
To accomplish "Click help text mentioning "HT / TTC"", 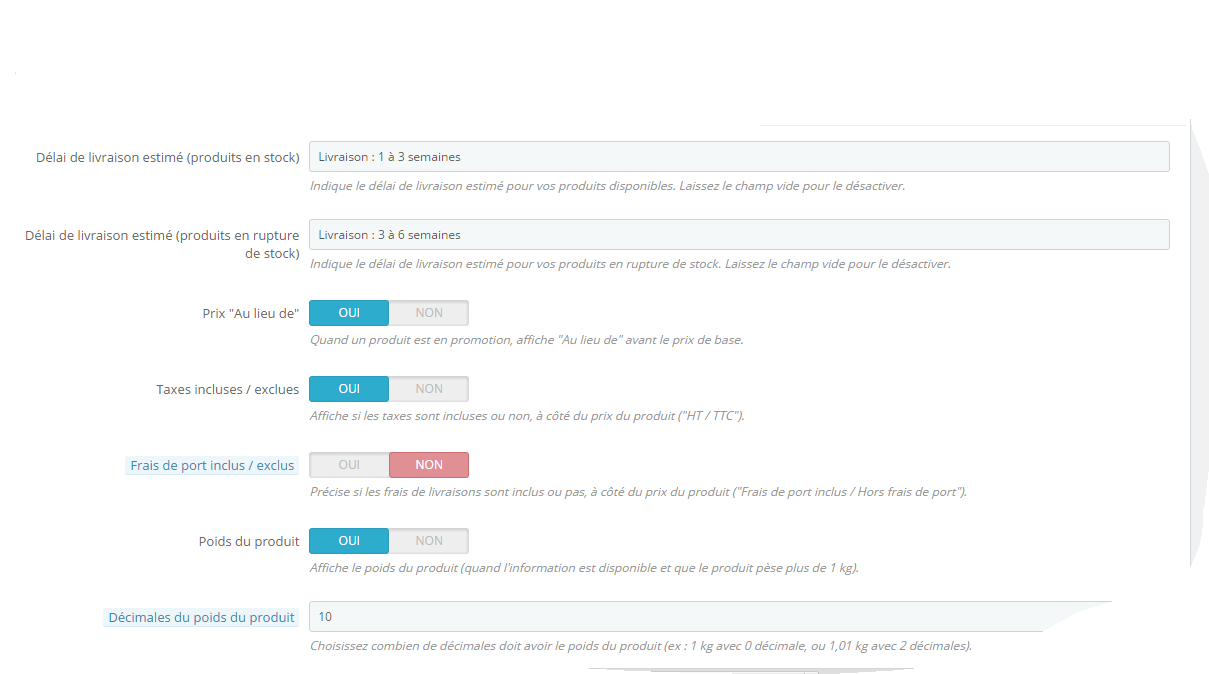I will [x=527, y=417].
